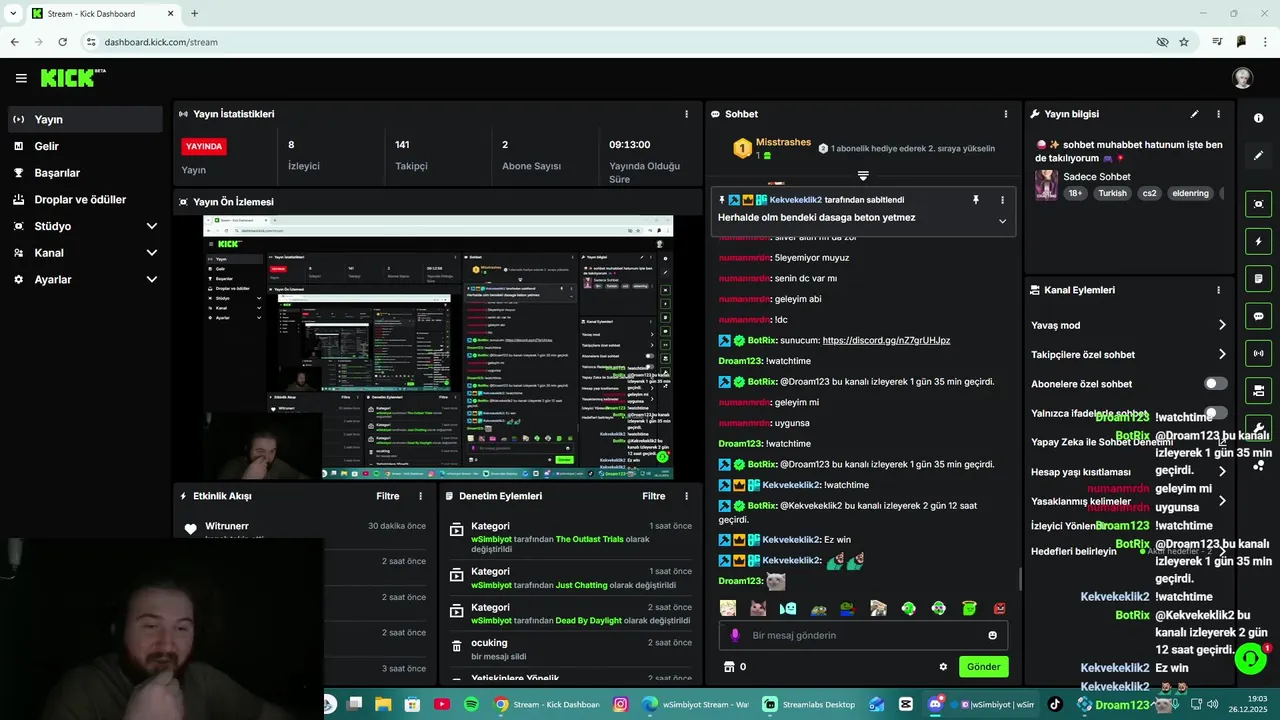Open Denetim Eylemleri three-dot menu
Viewport: 1280px width, 720px height.
(686, 496)
